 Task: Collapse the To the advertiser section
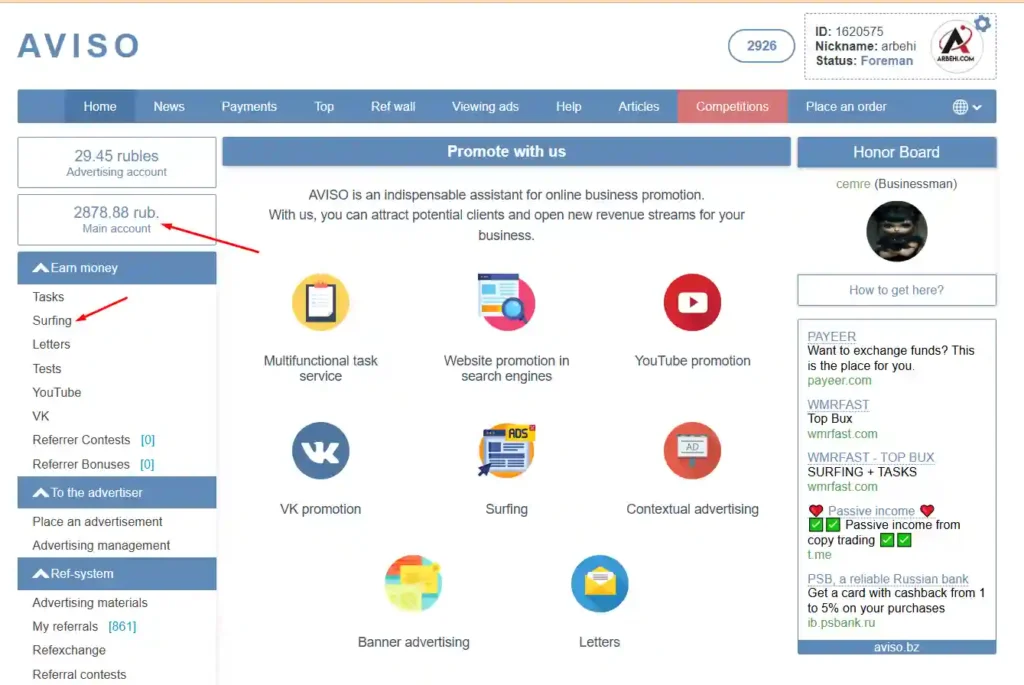(41, 493)
